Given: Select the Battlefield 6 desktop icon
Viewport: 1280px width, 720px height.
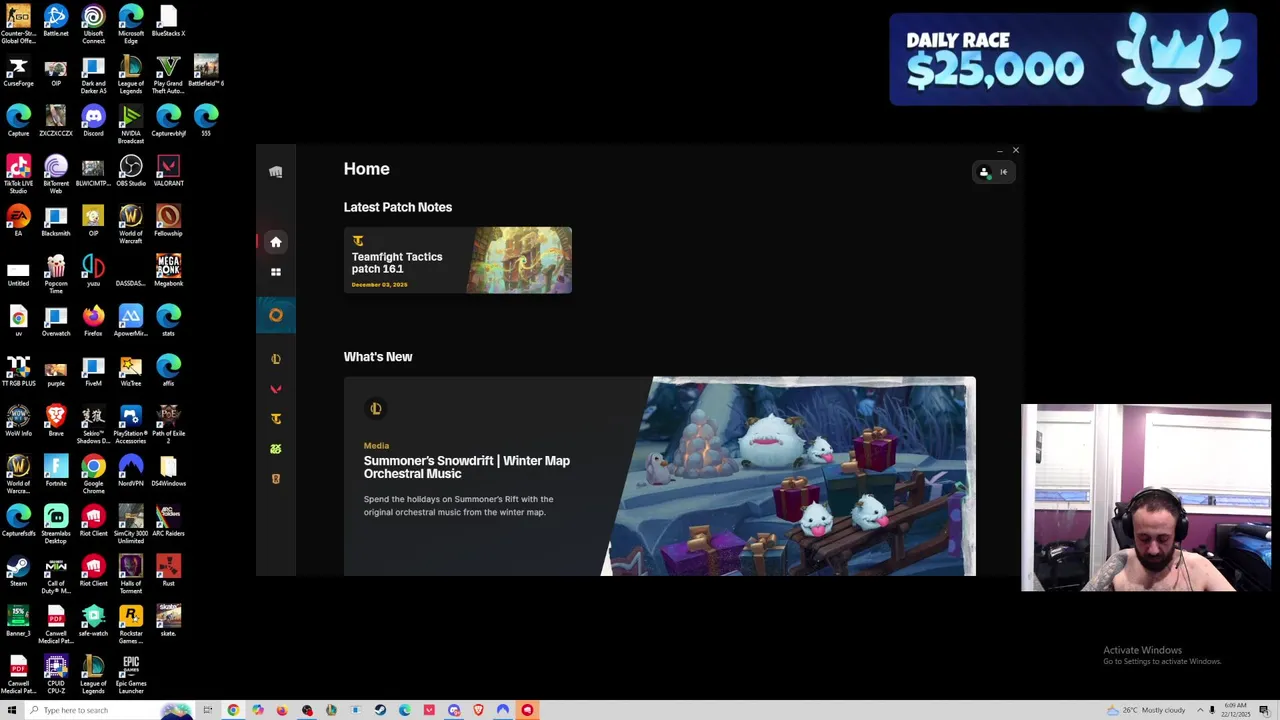Looking at the screenshot, I should tap(206, 71).
